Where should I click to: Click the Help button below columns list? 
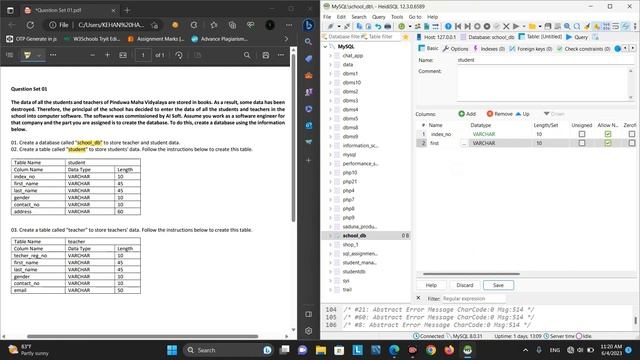(431, 285)
